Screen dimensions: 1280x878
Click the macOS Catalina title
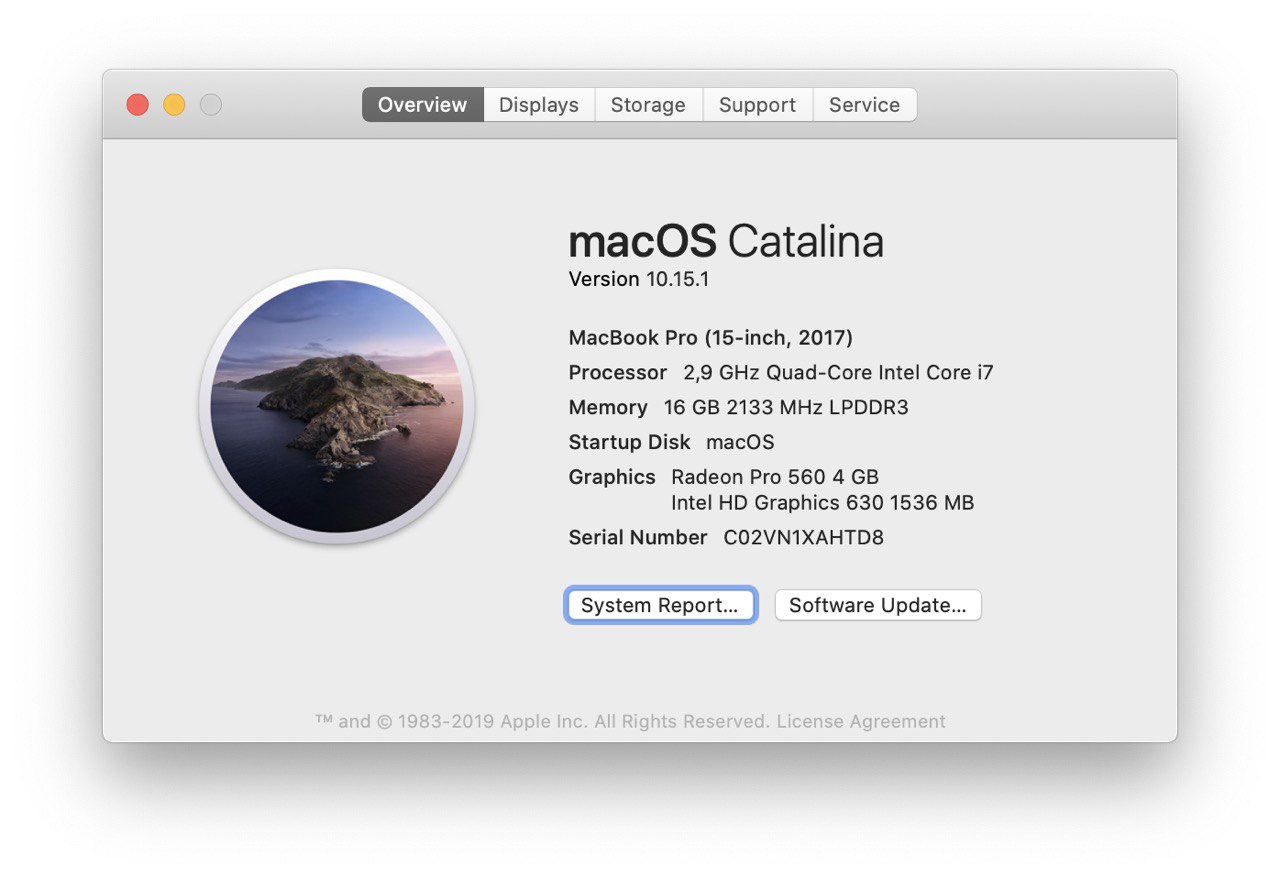click(726, 241)
